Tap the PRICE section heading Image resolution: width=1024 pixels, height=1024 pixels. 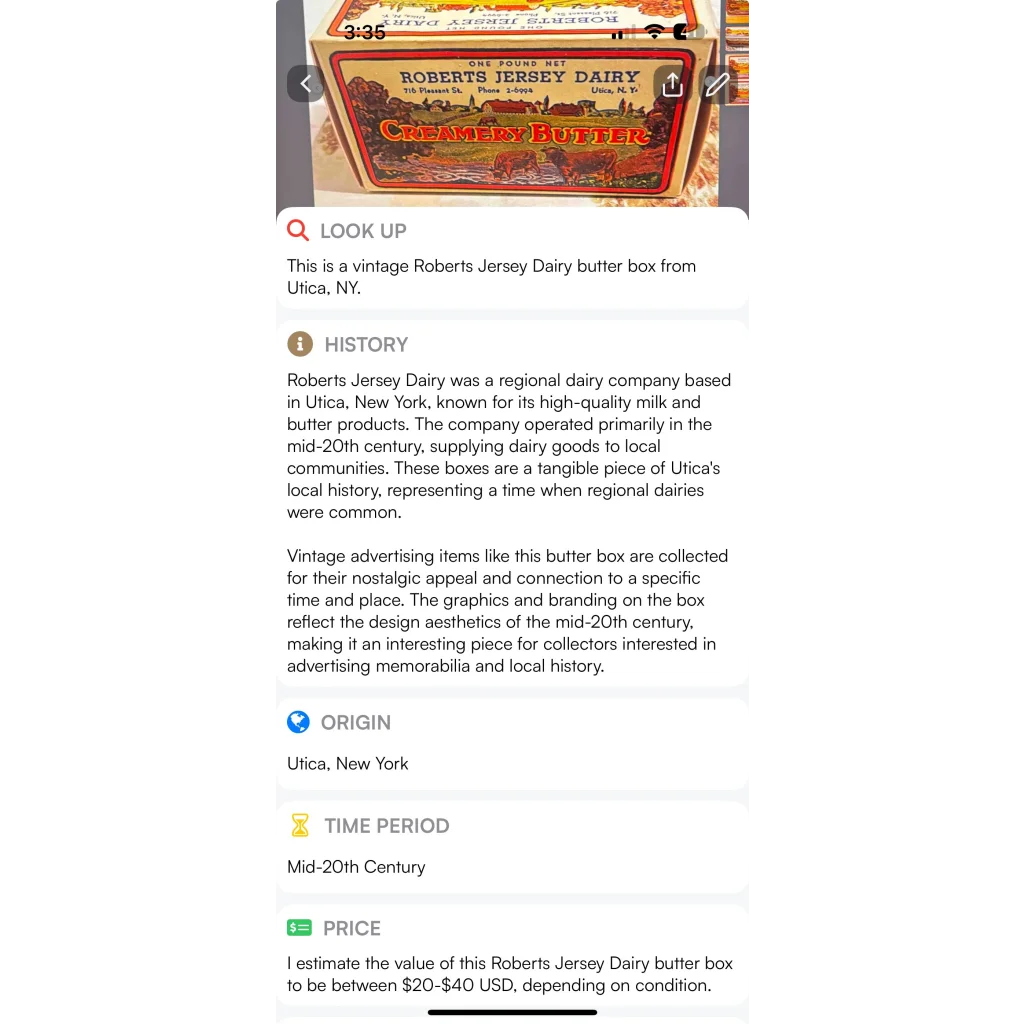coord(352,929)
